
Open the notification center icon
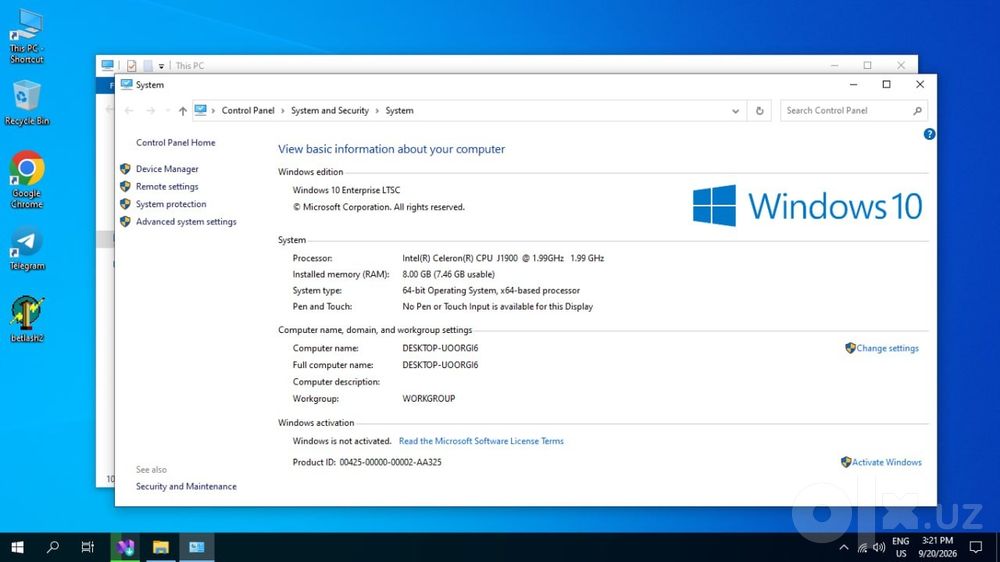tap(976, 547)
